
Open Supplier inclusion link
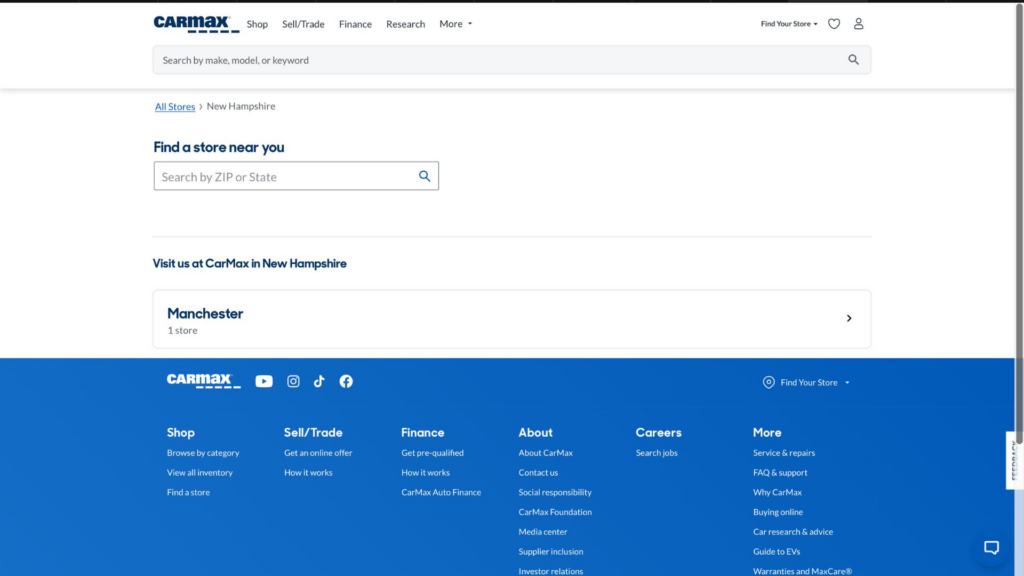coord(551,551)
